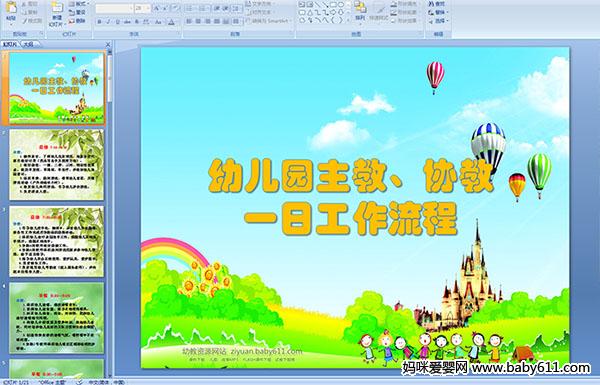600x385 pixels.
Task: Toggle Underline formatting
Action: coord(118,22)
